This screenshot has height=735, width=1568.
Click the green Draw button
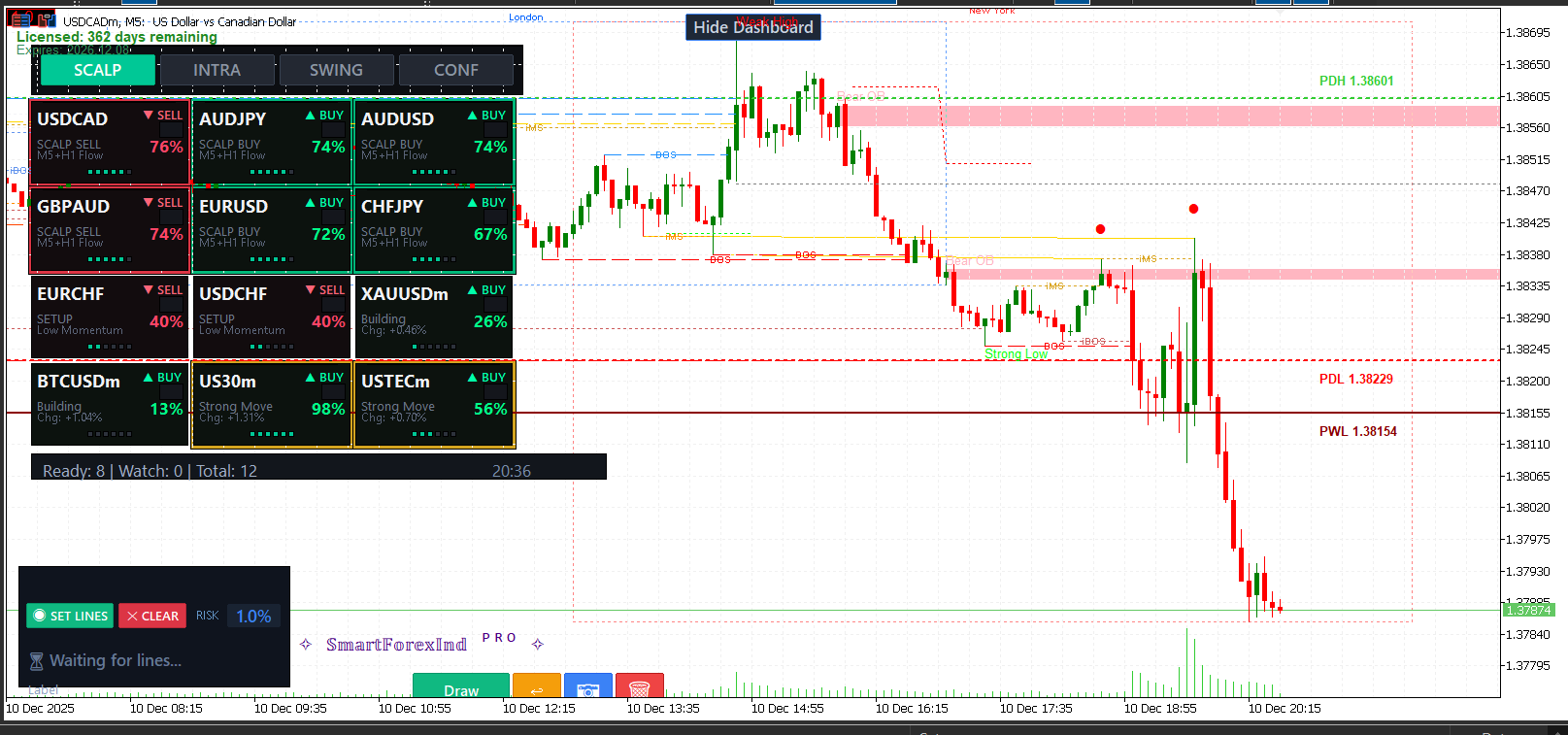(461, 686)
